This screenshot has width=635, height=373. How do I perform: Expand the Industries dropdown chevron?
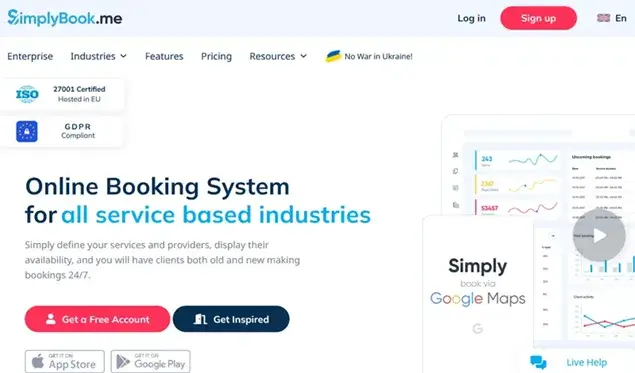click(x=124, y=56)
